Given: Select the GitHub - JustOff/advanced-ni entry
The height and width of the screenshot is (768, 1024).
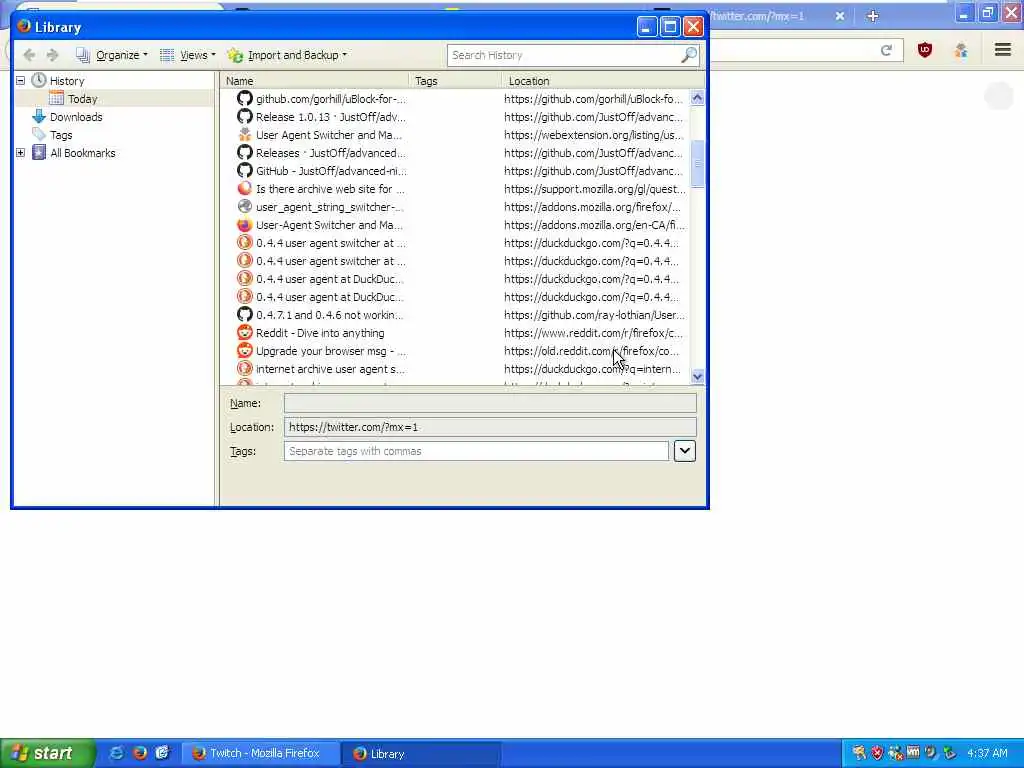Looking at the screenshot, I should [455, 171].
